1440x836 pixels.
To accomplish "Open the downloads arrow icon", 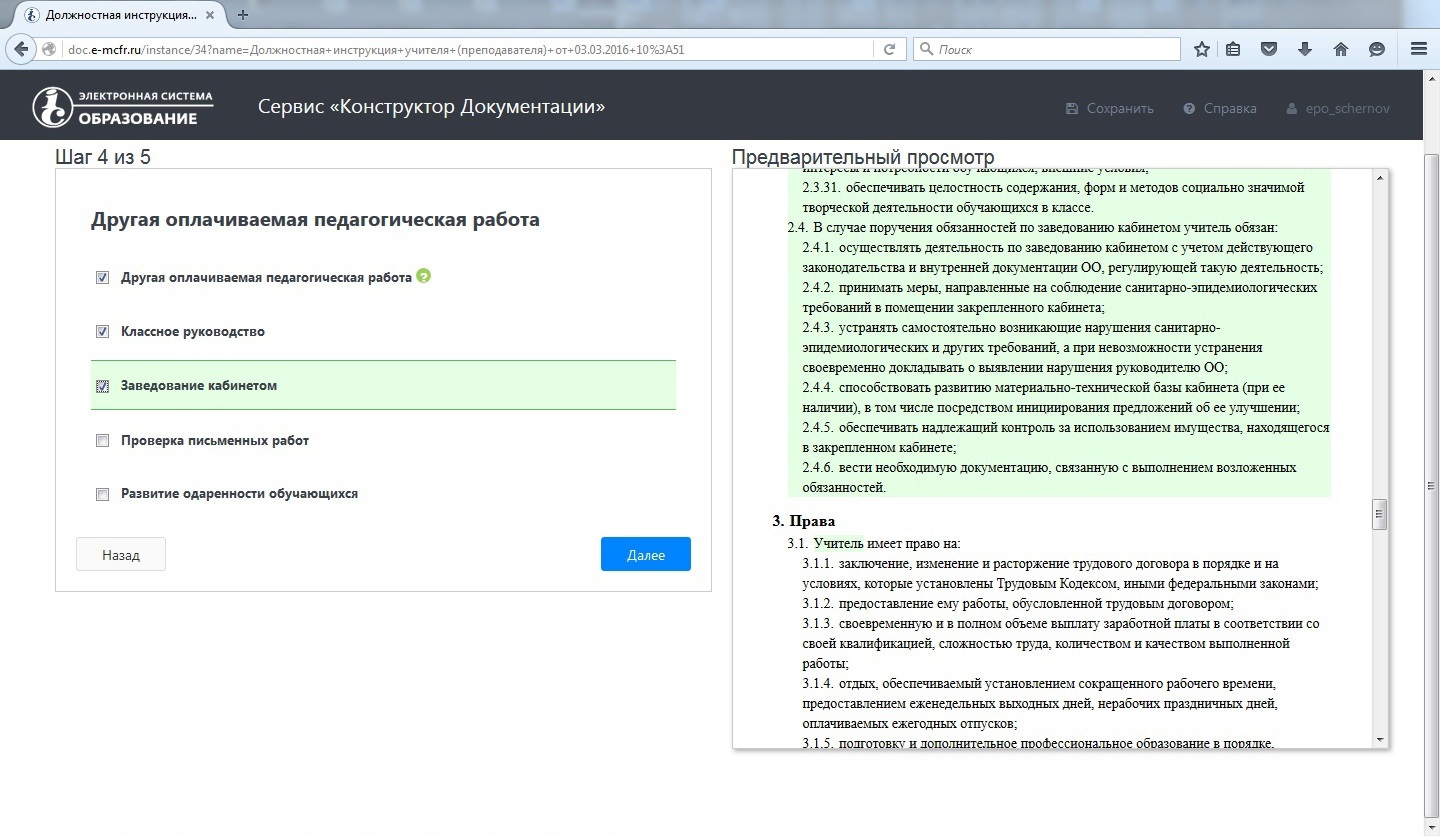I will 1305,49.
